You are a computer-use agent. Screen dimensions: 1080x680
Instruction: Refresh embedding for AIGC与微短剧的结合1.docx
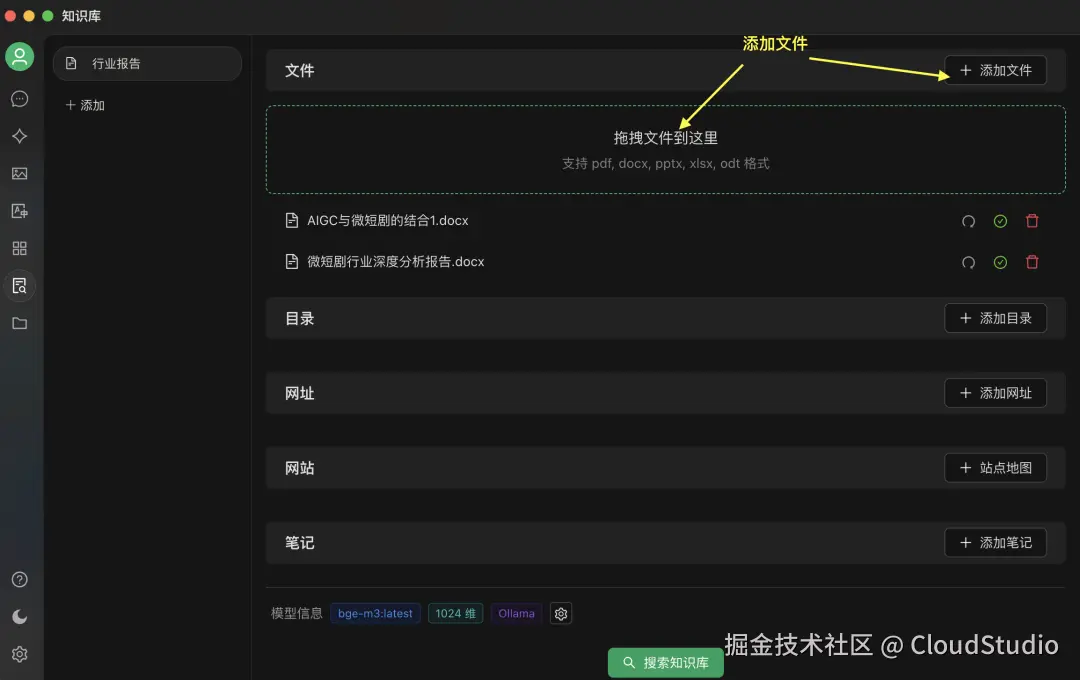pyautogui.click(x=968, y=221)
